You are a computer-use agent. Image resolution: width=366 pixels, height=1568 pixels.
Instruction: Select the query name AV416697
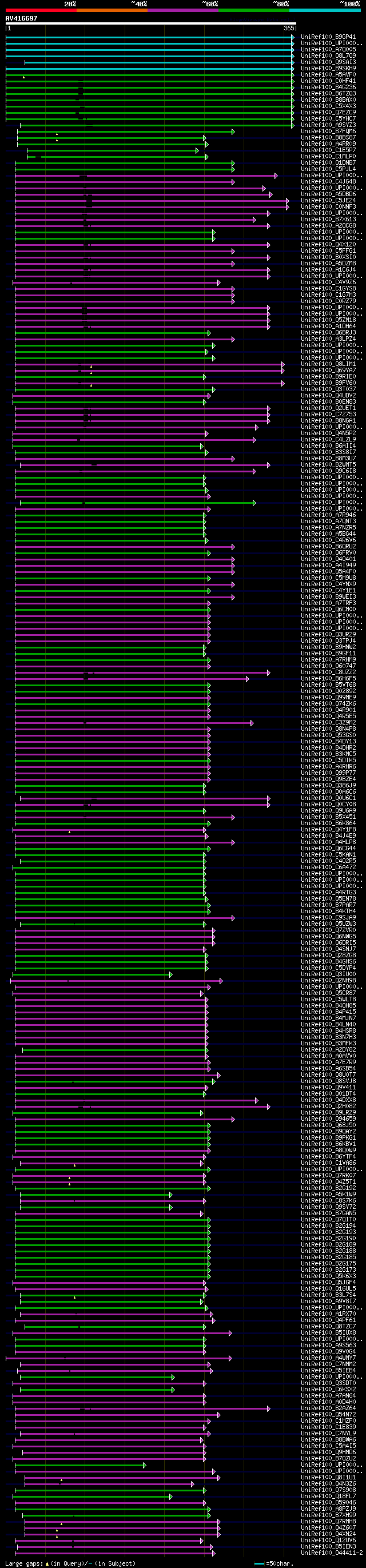coord(21,18)
